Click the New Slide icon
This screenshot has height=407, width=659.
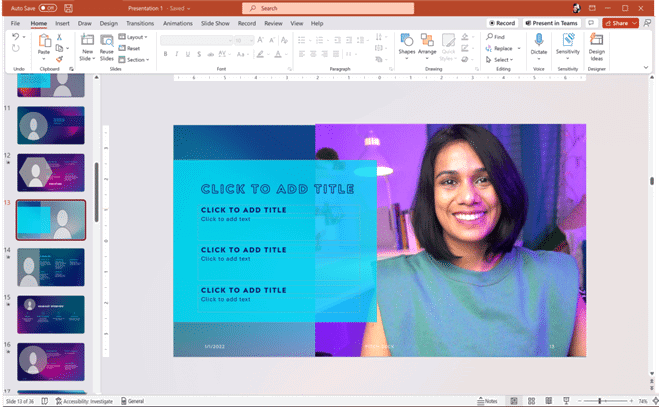pos(87,41)
